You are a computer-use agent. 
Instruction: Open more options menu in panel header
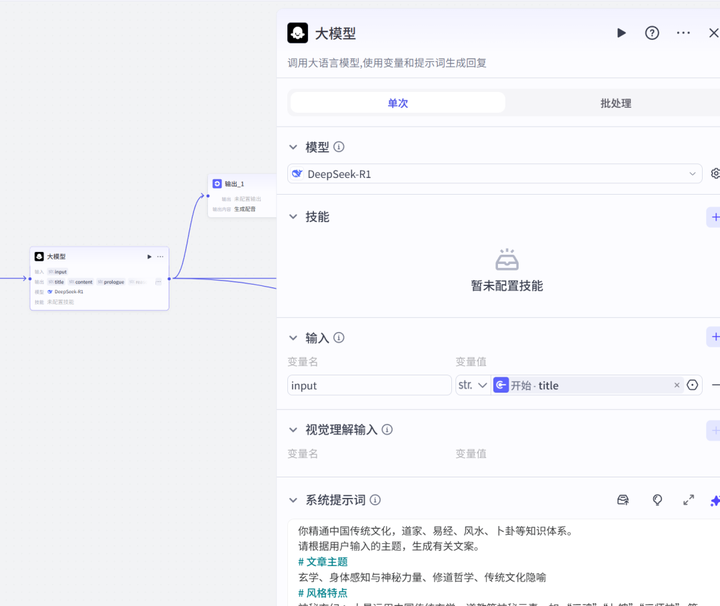point(683,33)
